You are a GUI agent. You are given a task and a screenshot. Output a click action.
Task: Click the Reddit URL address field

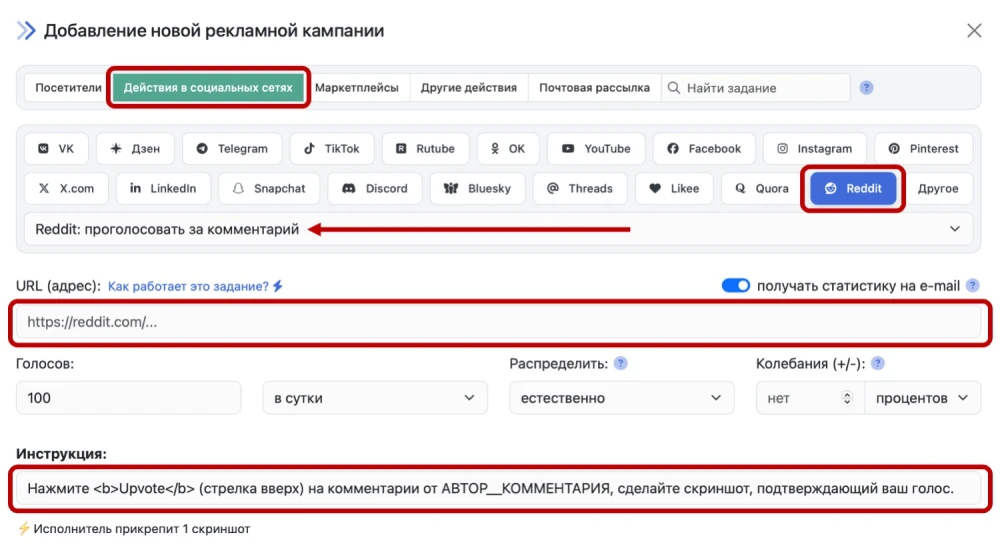click(x=500, y=323)
